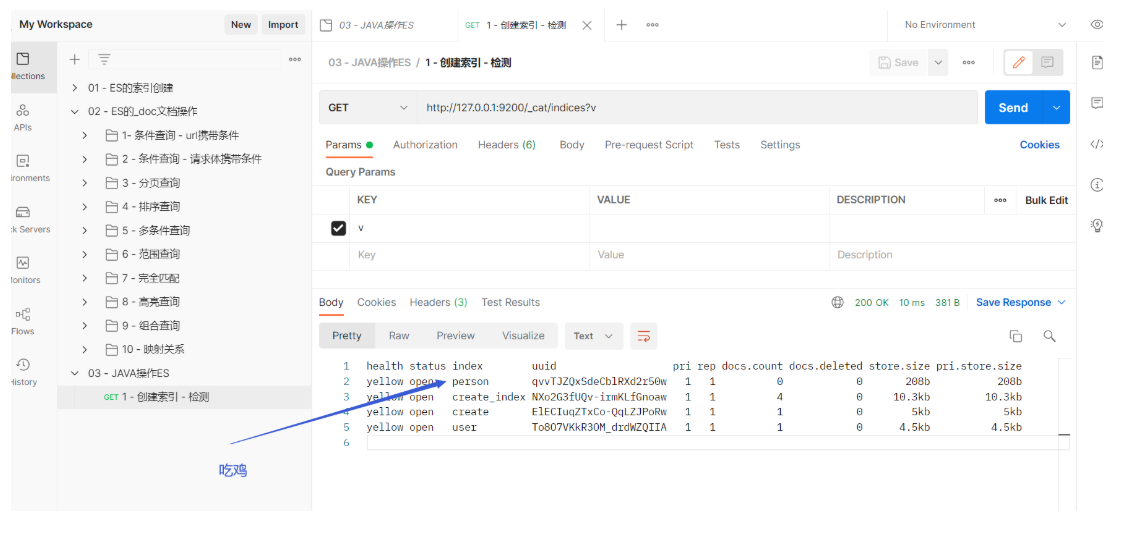Switch to the Tests tab
This screenshot has height=550, width=1141.
[x=727, y=145]
